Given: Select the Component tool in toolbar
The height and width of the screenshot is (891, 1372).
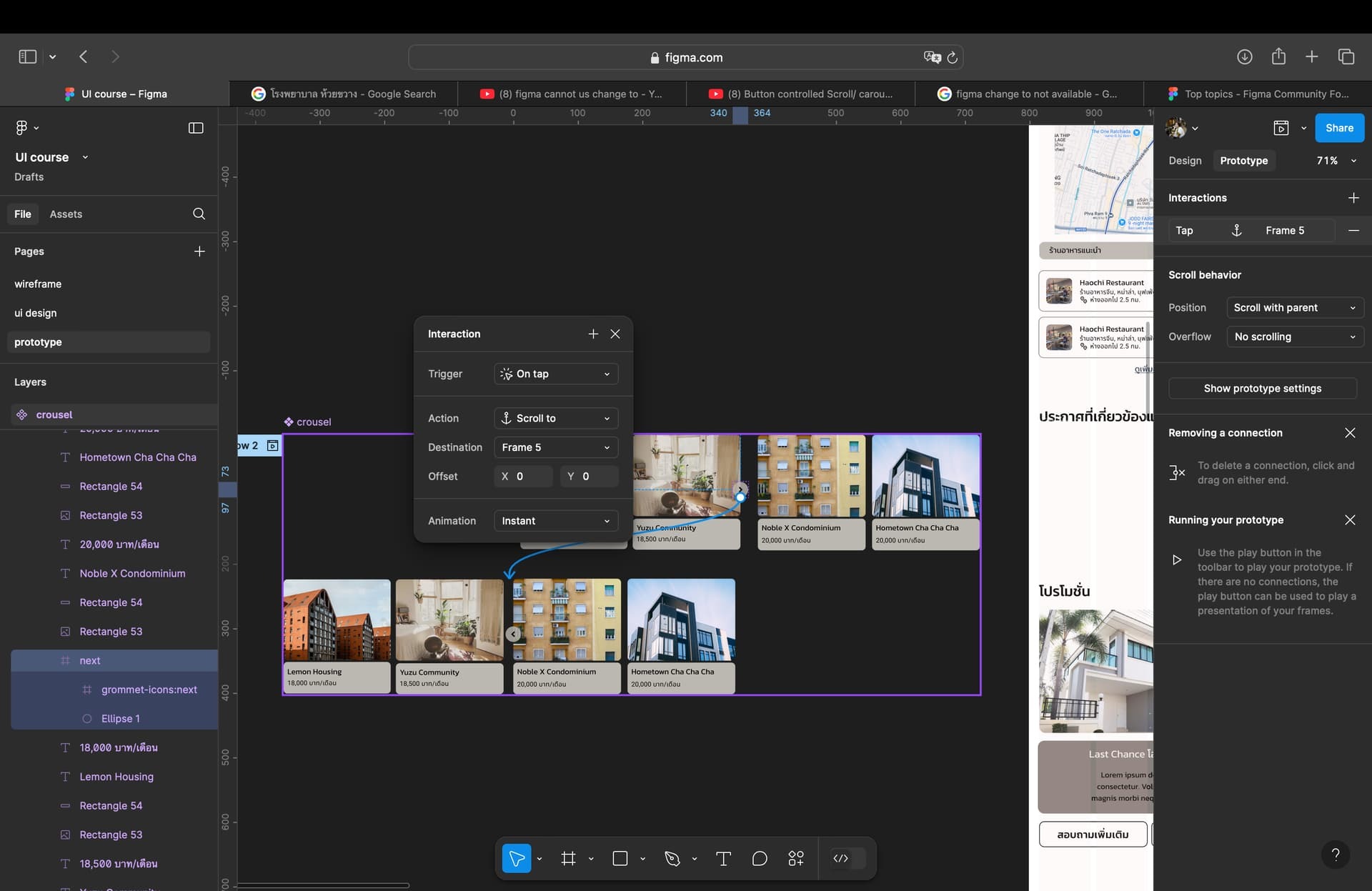Looking at the screenshot, I should tap(796, 857).
